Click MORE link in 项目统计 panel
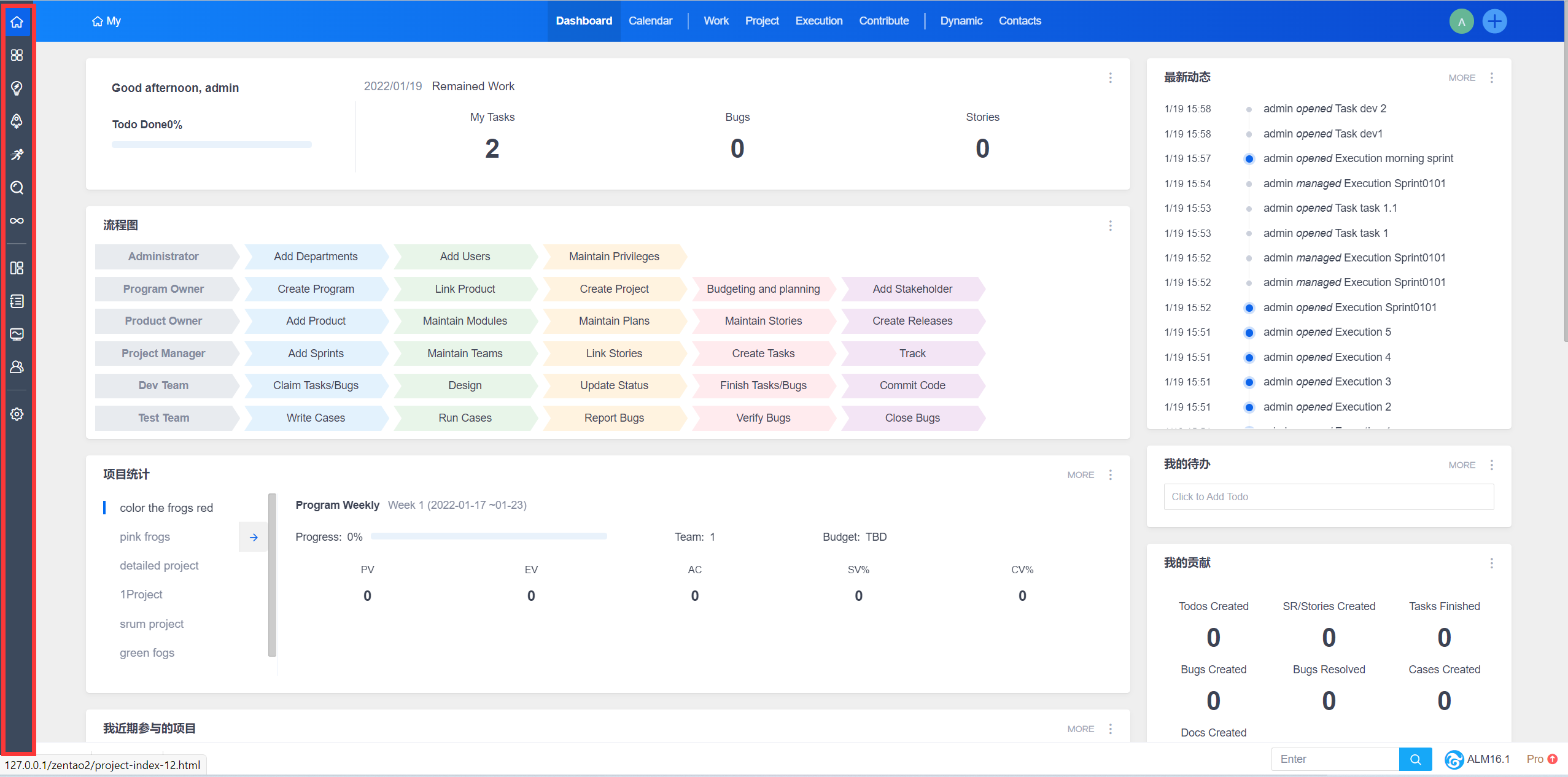The image size is (1568, 777). [x=1081, y=475]
